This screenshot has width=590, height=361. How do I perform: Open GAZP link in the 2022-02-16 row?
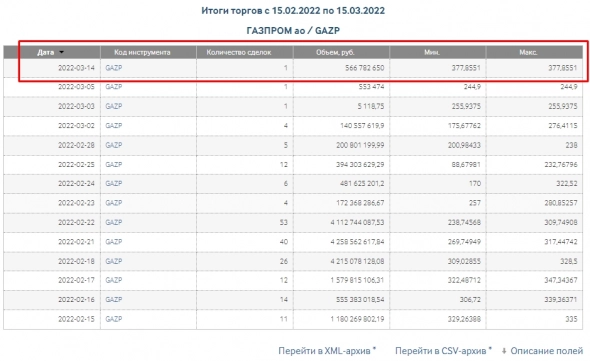tap(114, 300)
